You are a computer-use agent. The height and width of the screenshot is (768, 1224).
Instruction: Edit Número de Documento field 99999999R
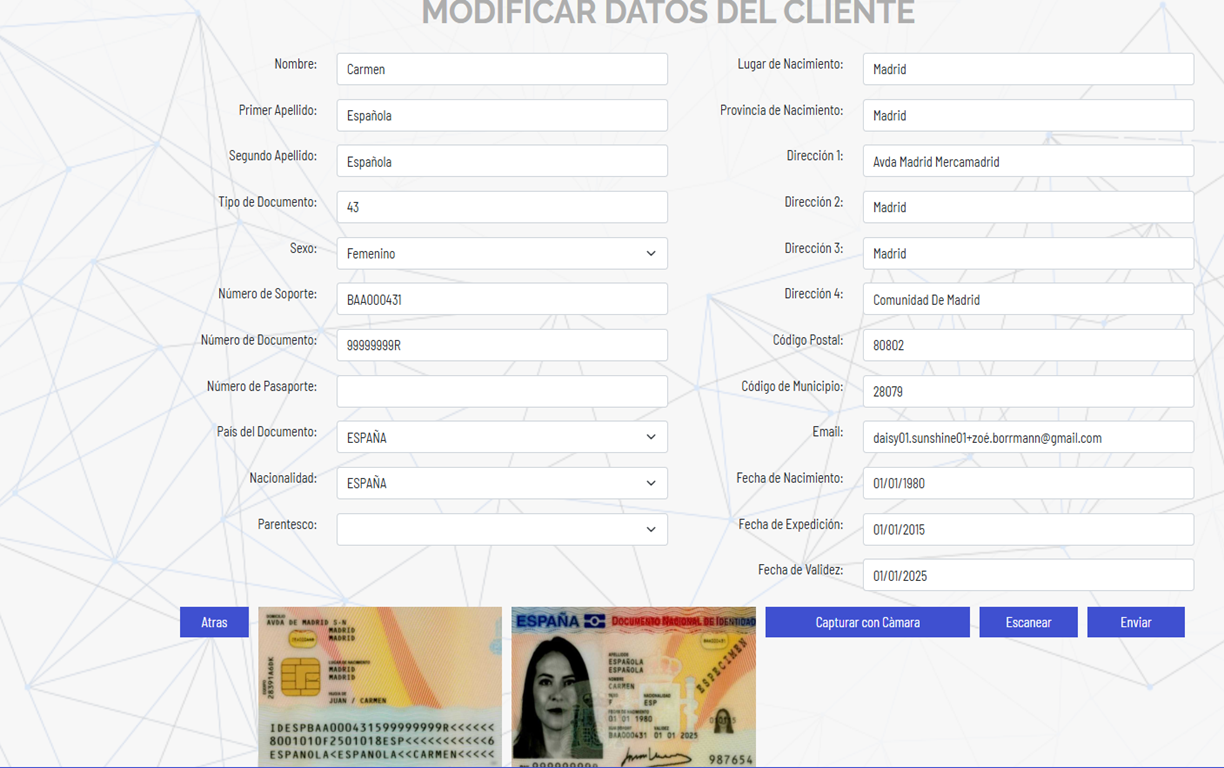(502, 345)
